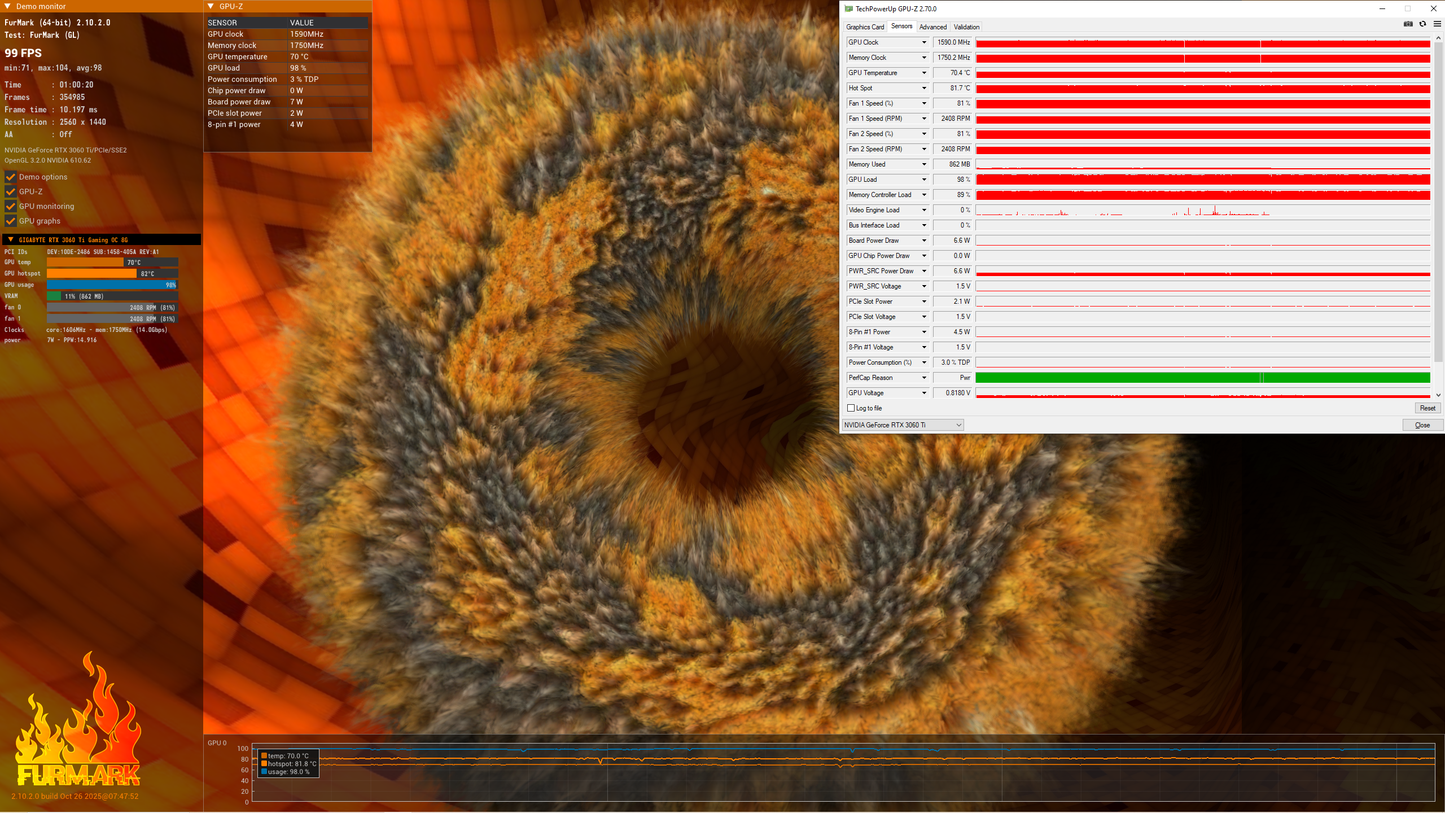The width and height of the screenshot is (1445, 813).
Task: Enable the Log to file checkbox
Action: [851, 408]
